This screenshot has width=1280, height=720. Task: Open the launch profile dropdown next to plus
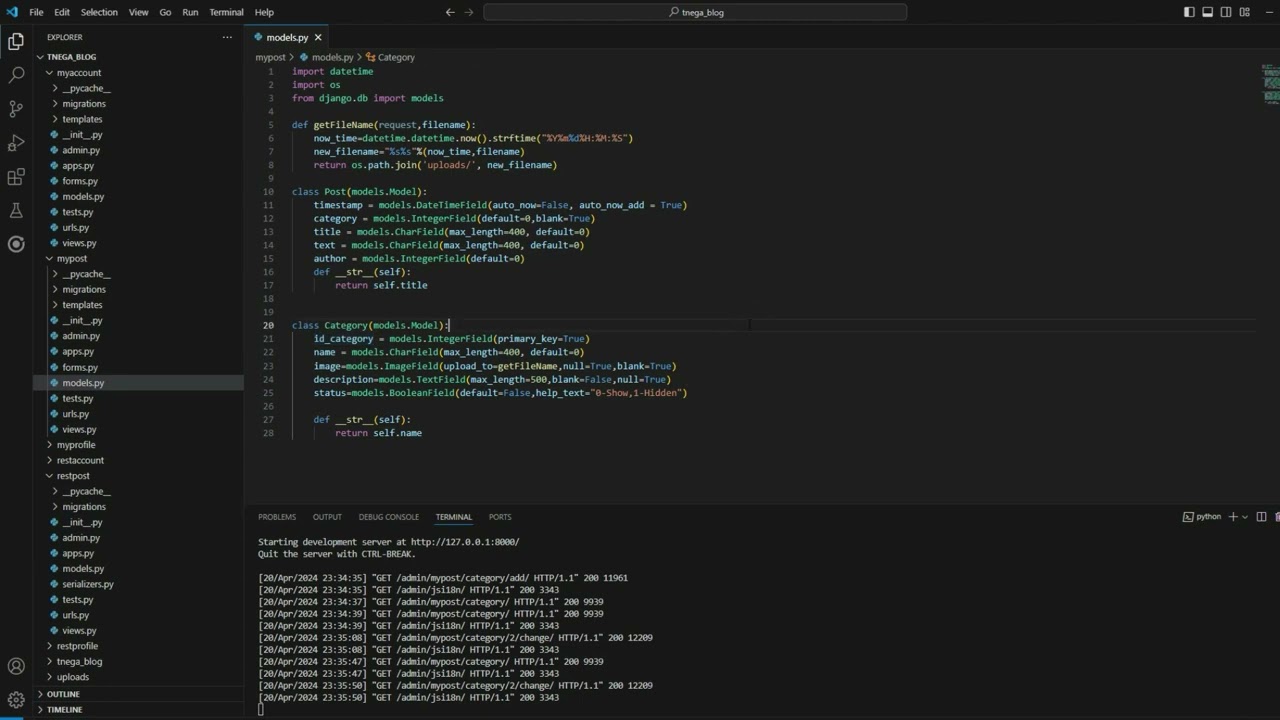pyautogui.click(x=1244, y=517)
